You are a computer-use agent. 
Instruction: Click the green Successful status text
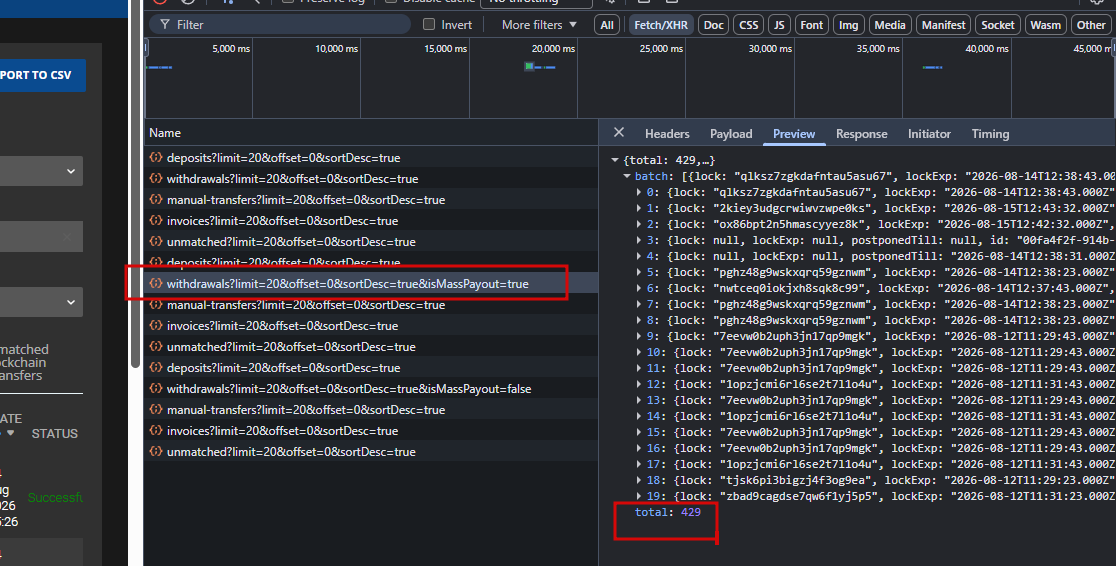pyautogui.click(x=55, y=498)
